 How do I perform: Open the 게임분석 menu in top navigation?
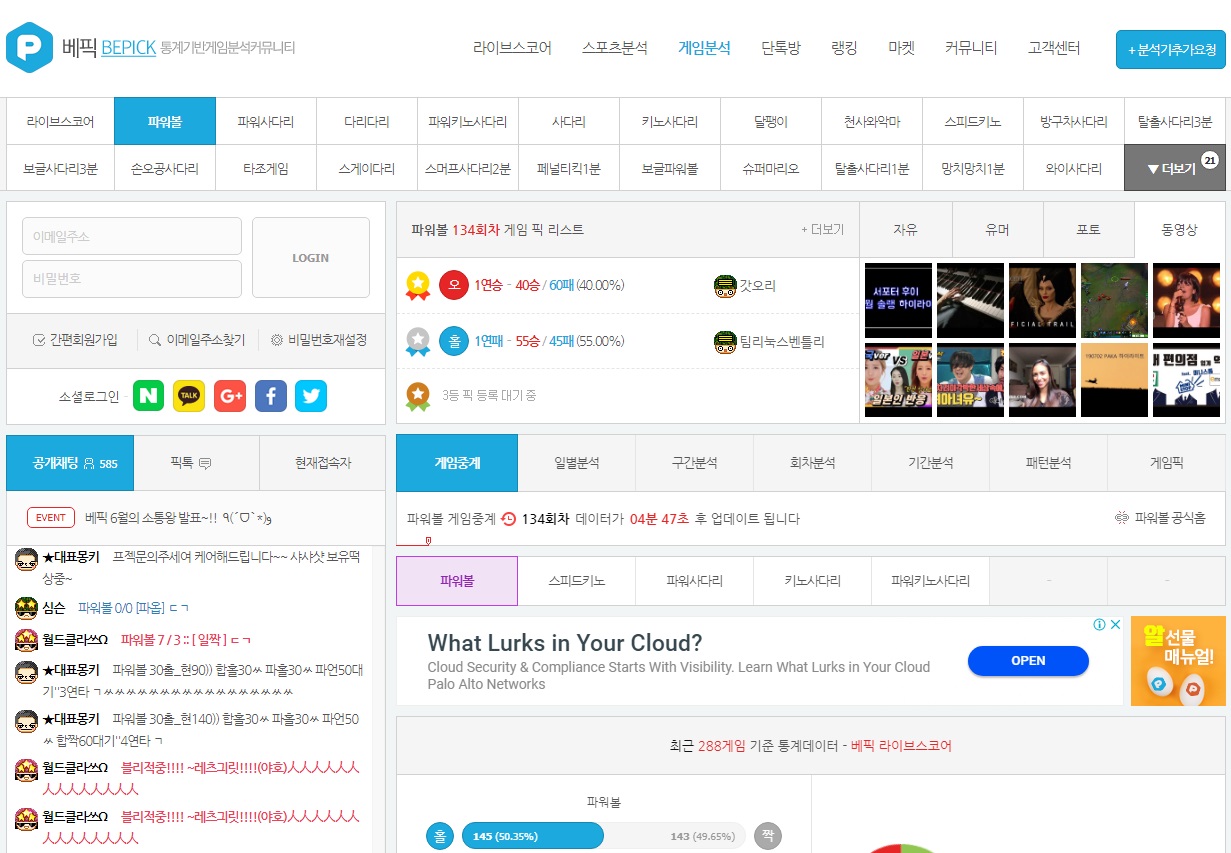[704, 47]
